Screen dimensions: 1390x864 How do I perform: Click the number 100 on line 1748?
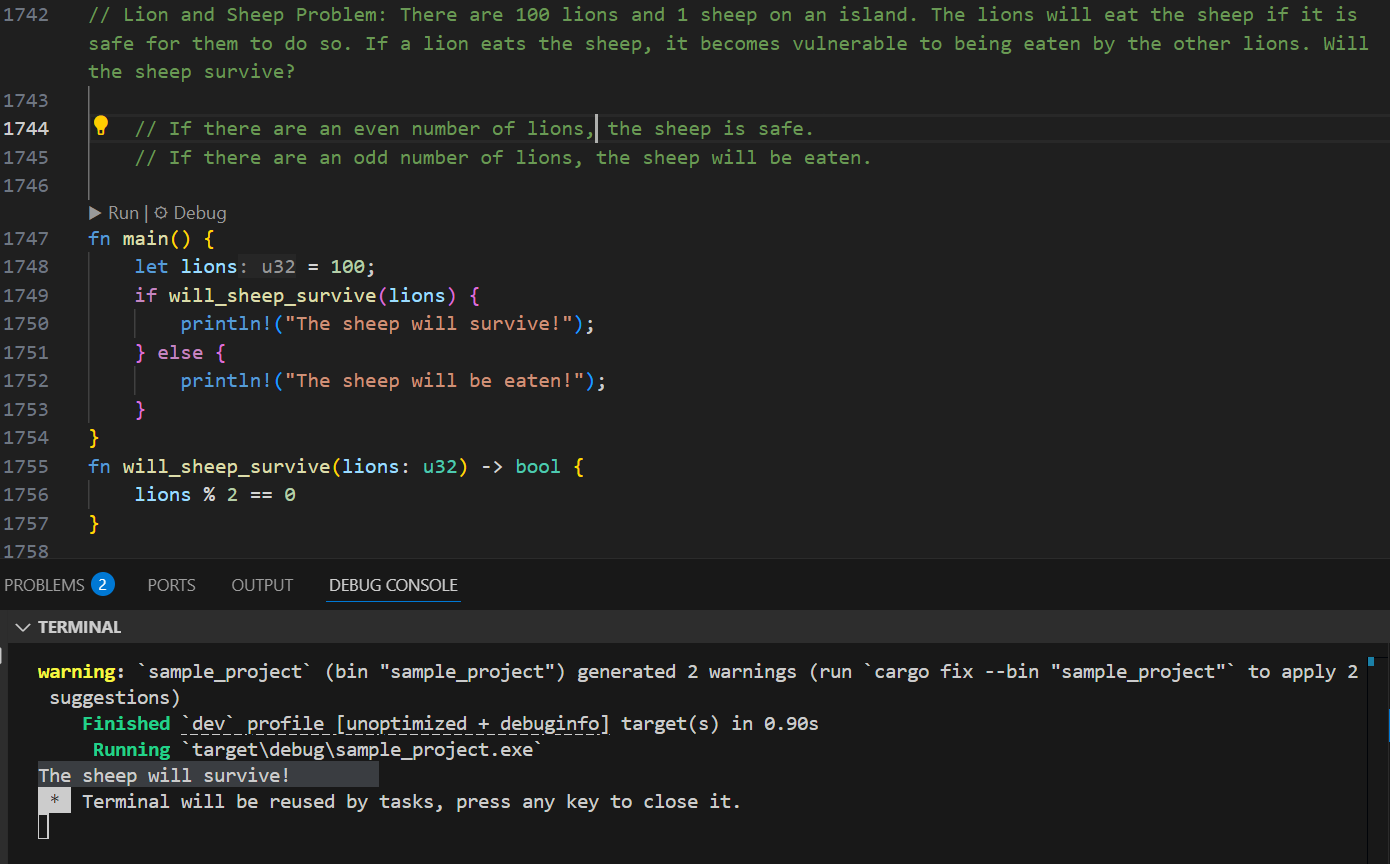point(347,267)
